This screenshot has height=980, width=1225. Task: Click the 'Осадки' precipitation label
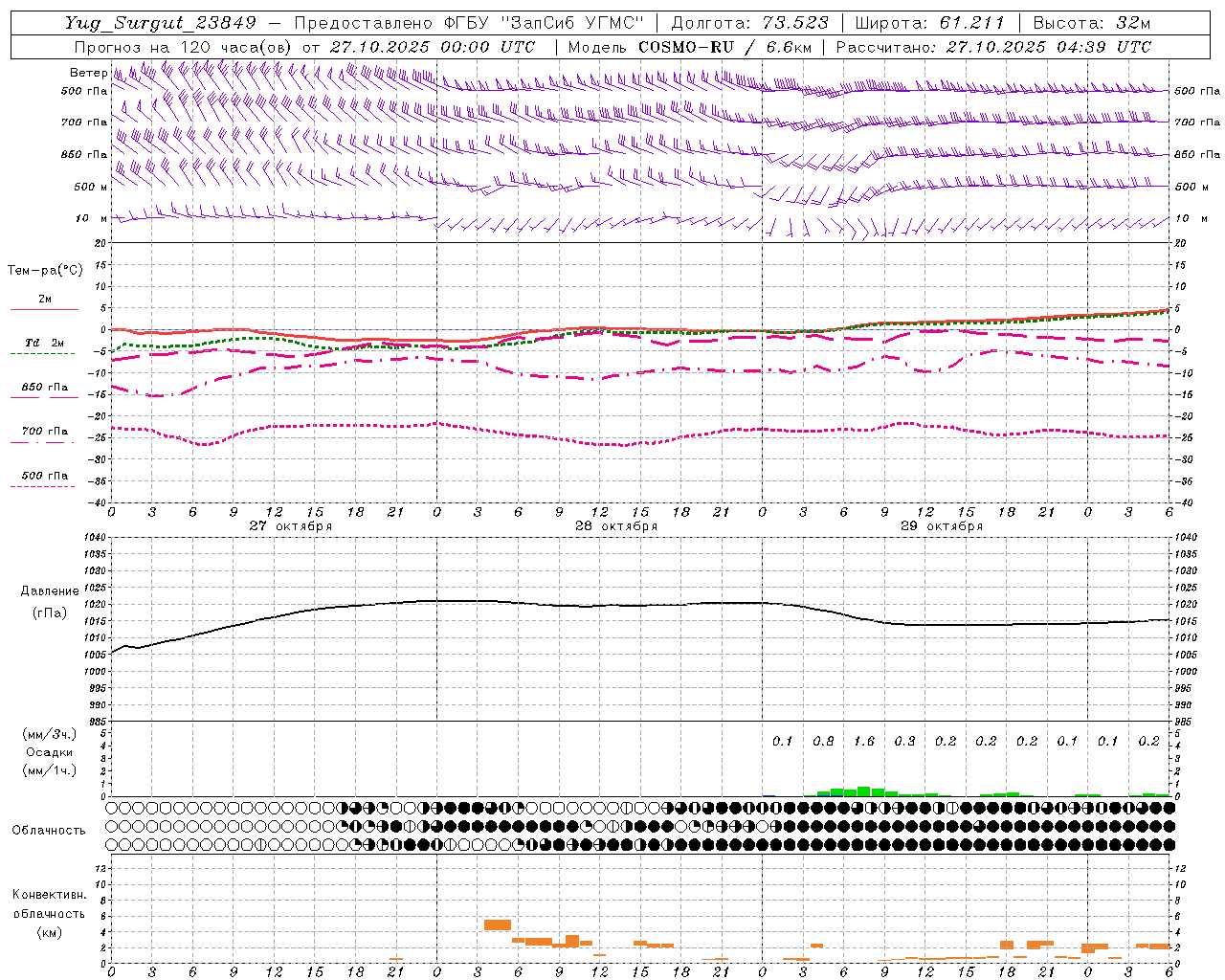tap(49, 752)
